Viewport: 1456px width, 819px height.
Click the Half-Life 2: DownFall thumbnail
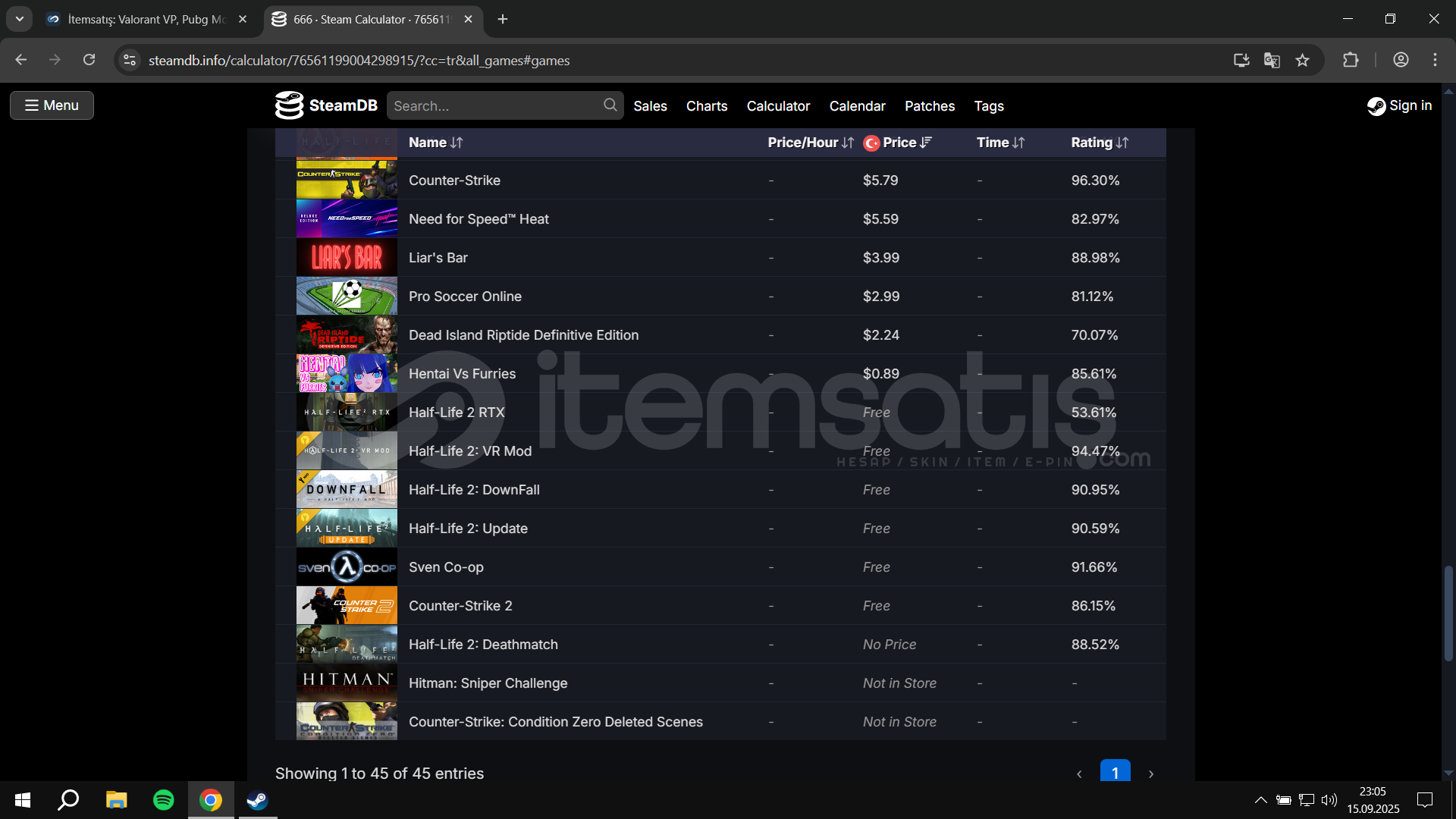click(347, 490)
